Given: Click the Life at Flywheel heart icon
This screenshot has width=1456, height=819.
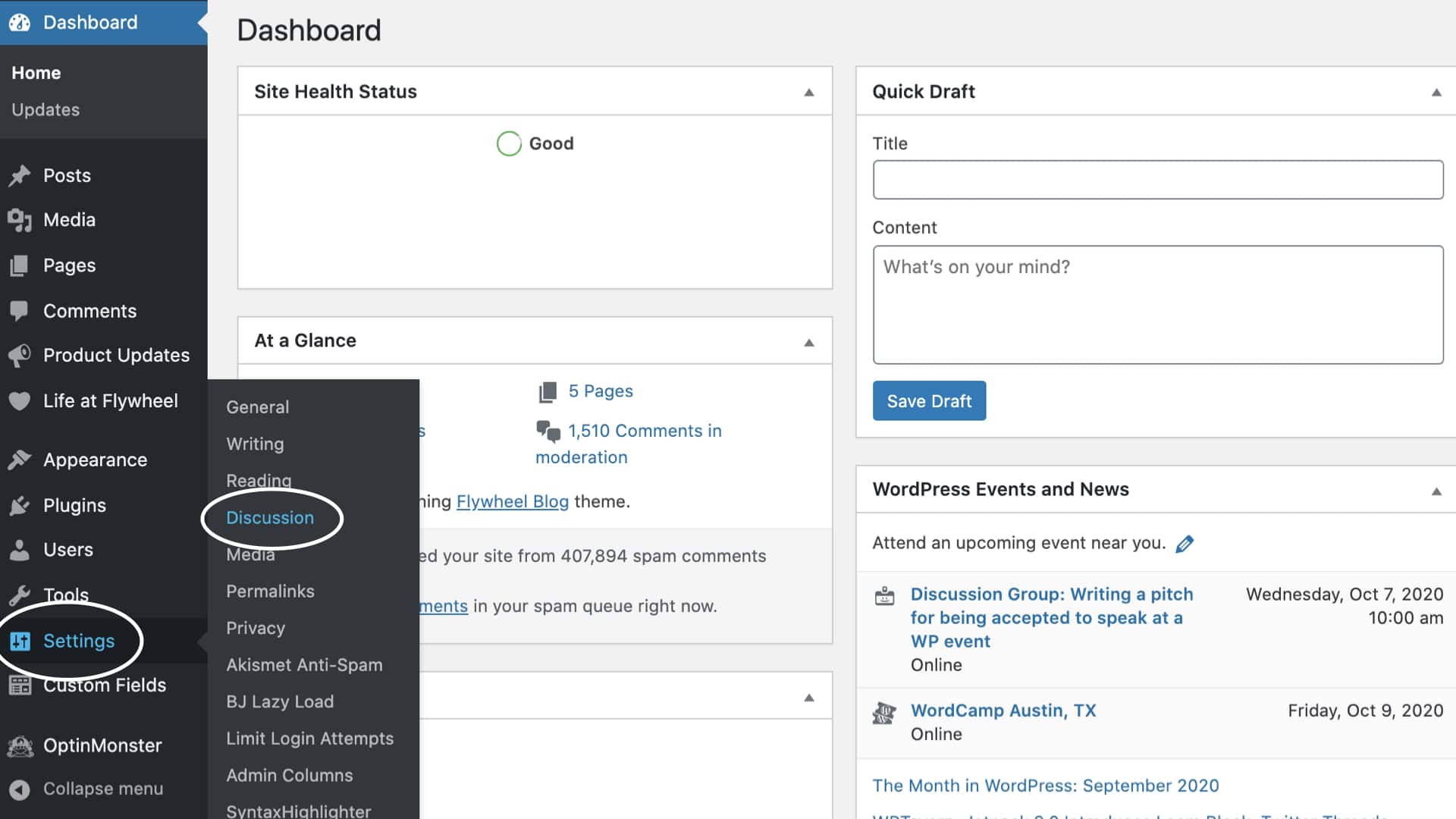Looking at the screenshot, I should tap(20, 401).
